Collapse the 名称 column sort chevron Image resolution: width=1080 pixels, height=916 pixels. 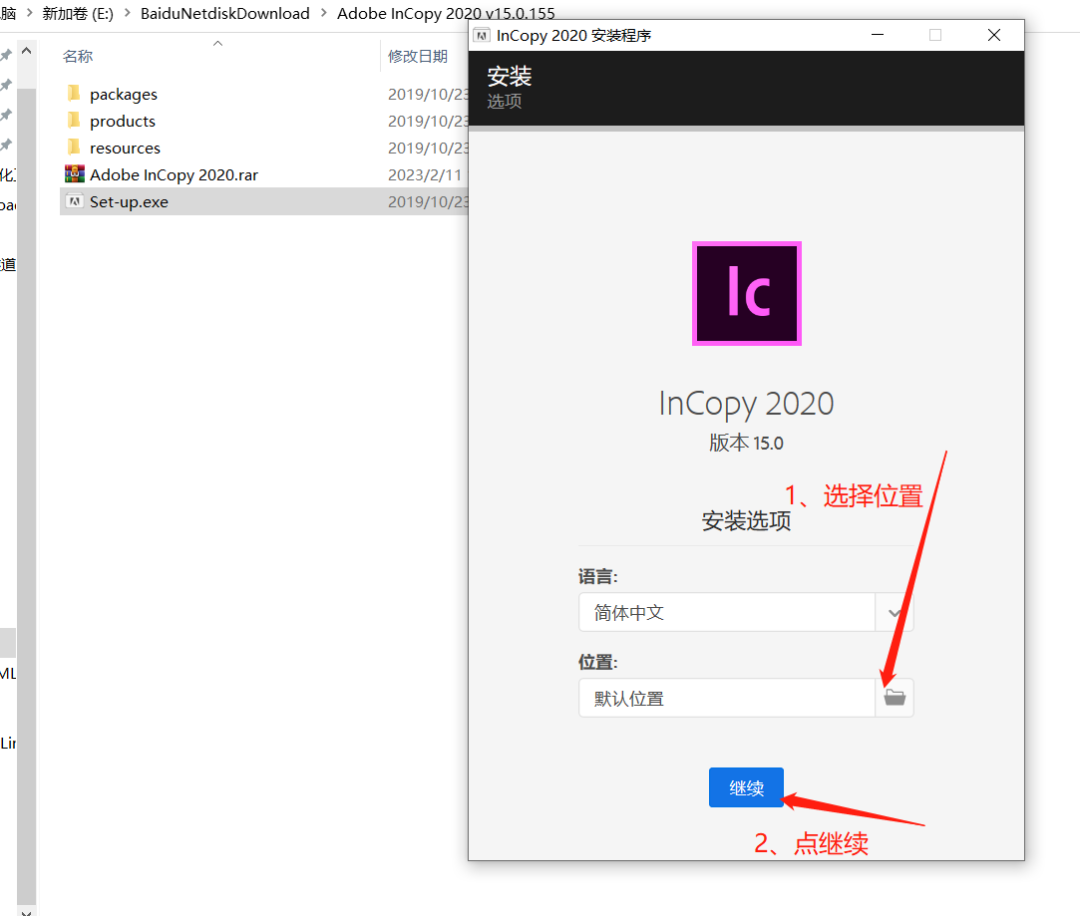tap(217, 42)
